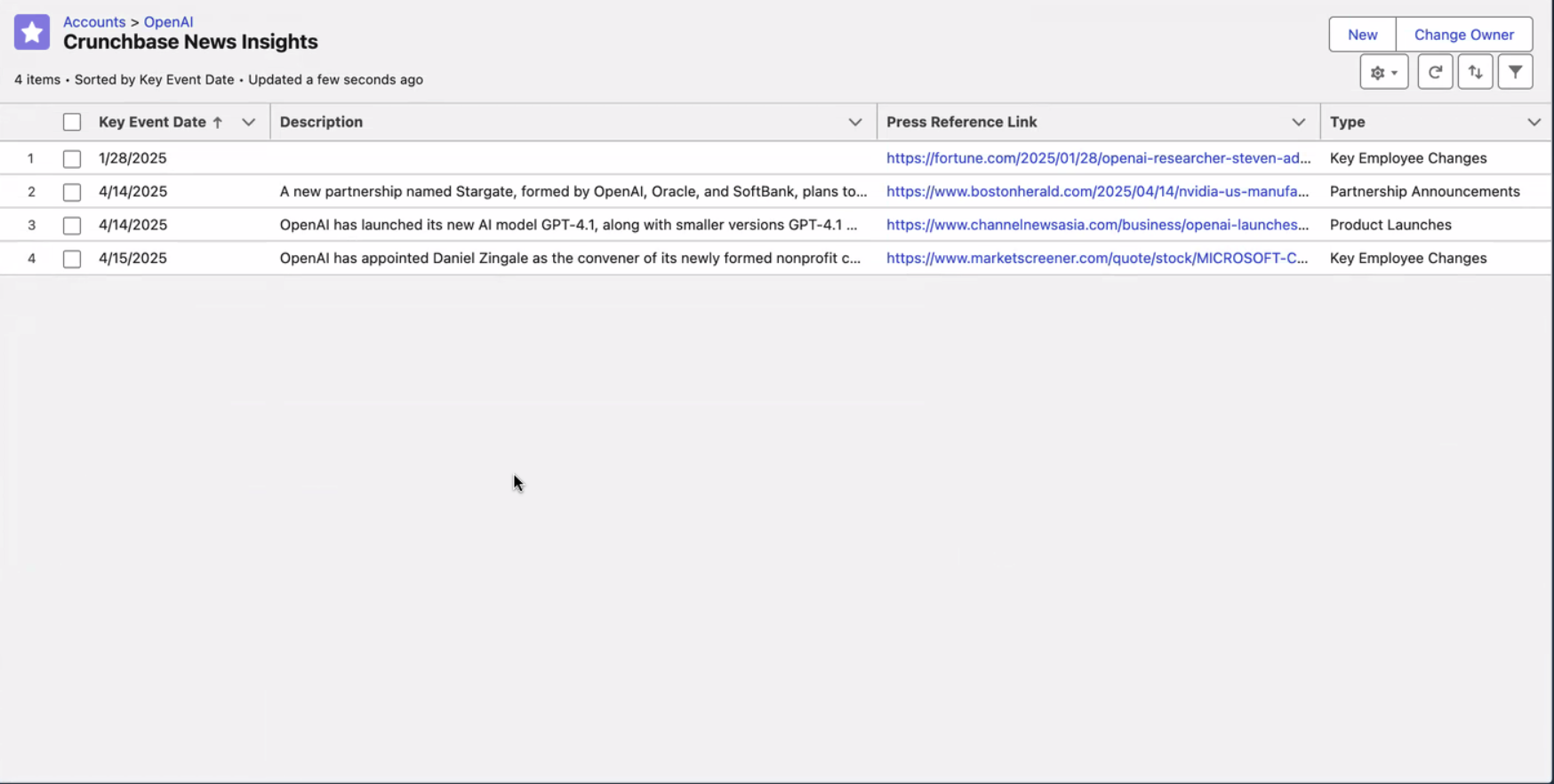Select the Partnership Announcements row checkbox
1554x784 pixels.
72,192
